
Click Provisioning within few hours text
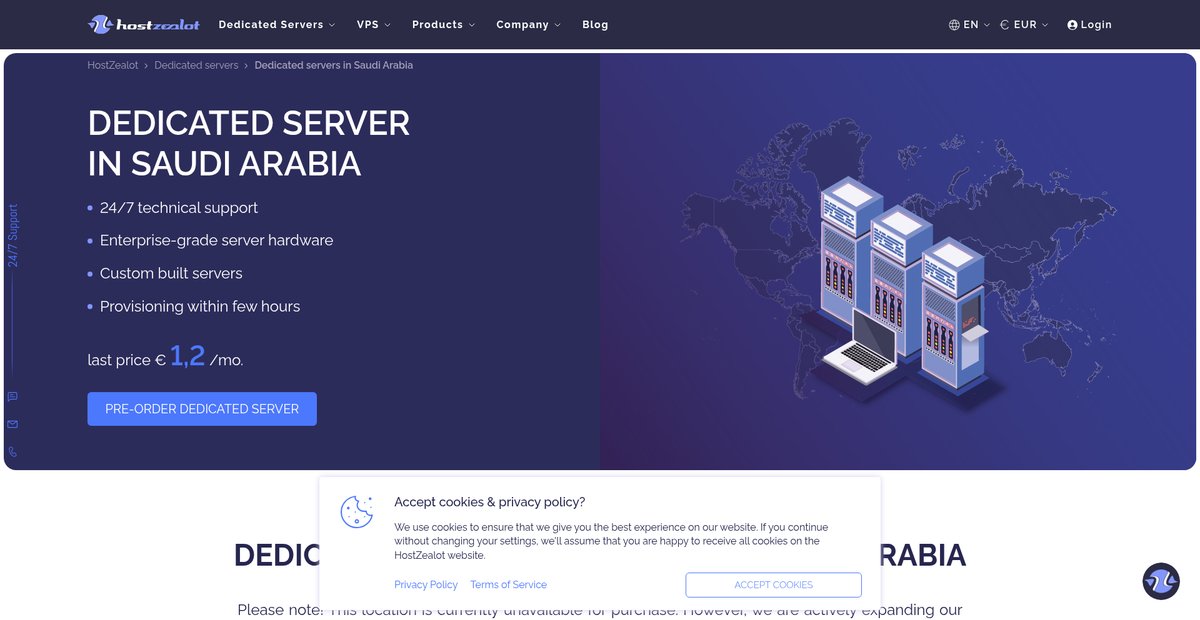pos(200,307)
